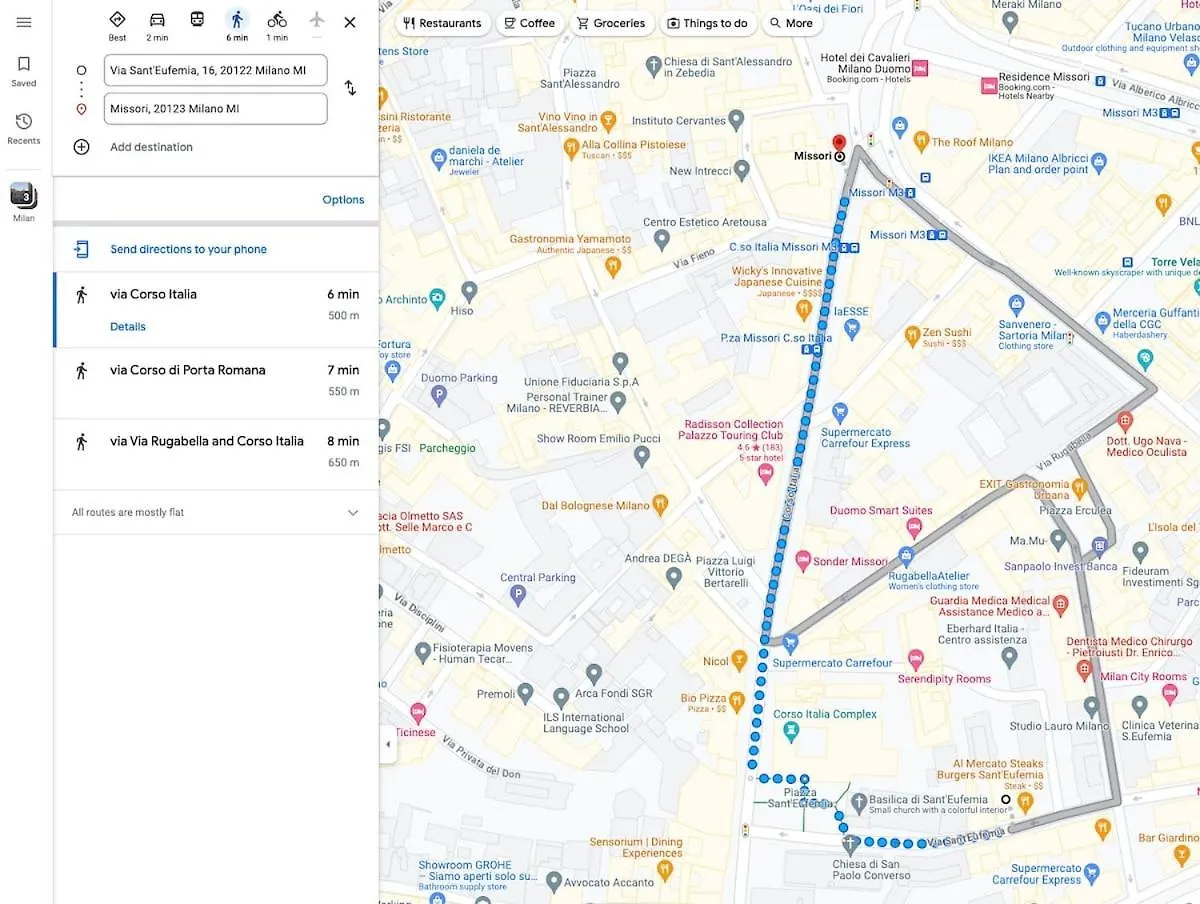
Task: Open the hamburger main menu
Action: pyautogui.click(x=24, y=22)
